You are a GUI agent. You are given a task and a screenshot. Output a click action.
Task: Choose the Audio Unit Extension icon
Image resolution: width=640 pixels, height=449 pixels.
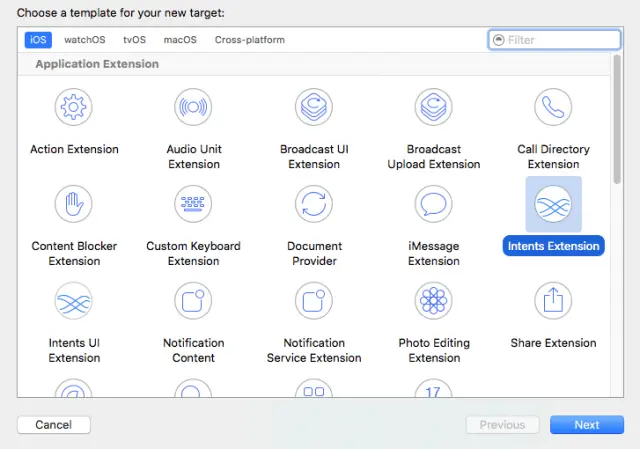[x=193, y=107]
